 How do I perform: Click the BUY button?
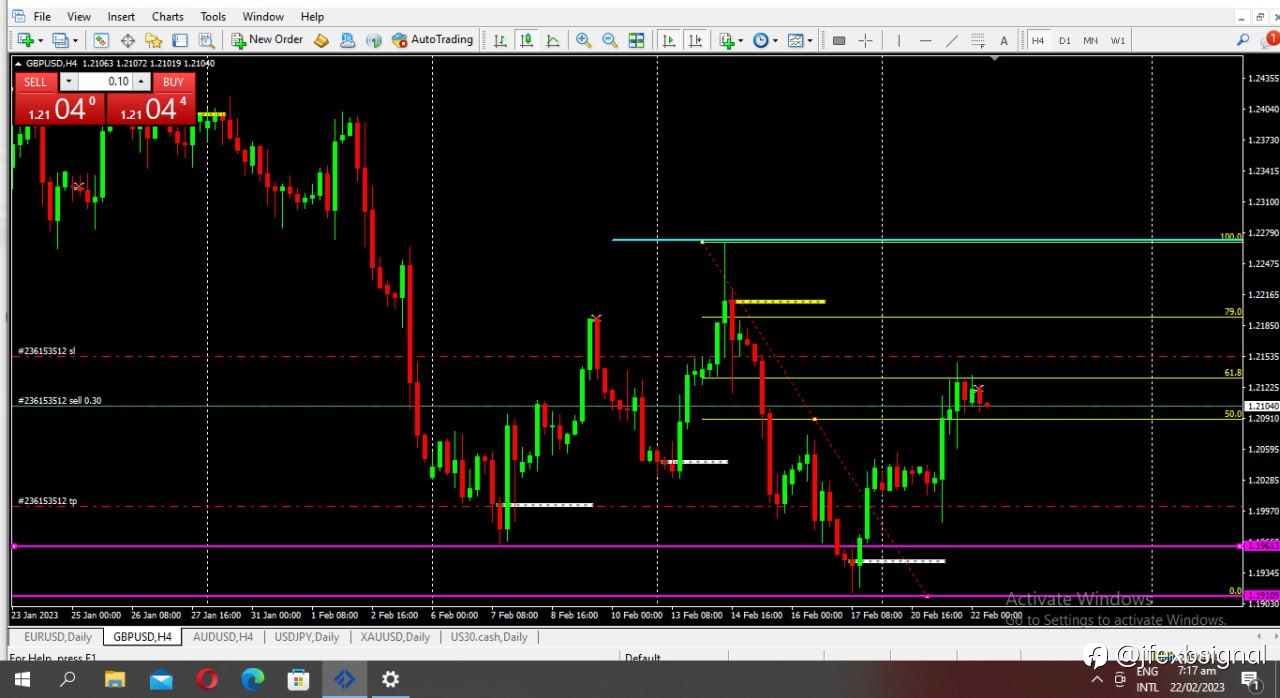[173, 82]
